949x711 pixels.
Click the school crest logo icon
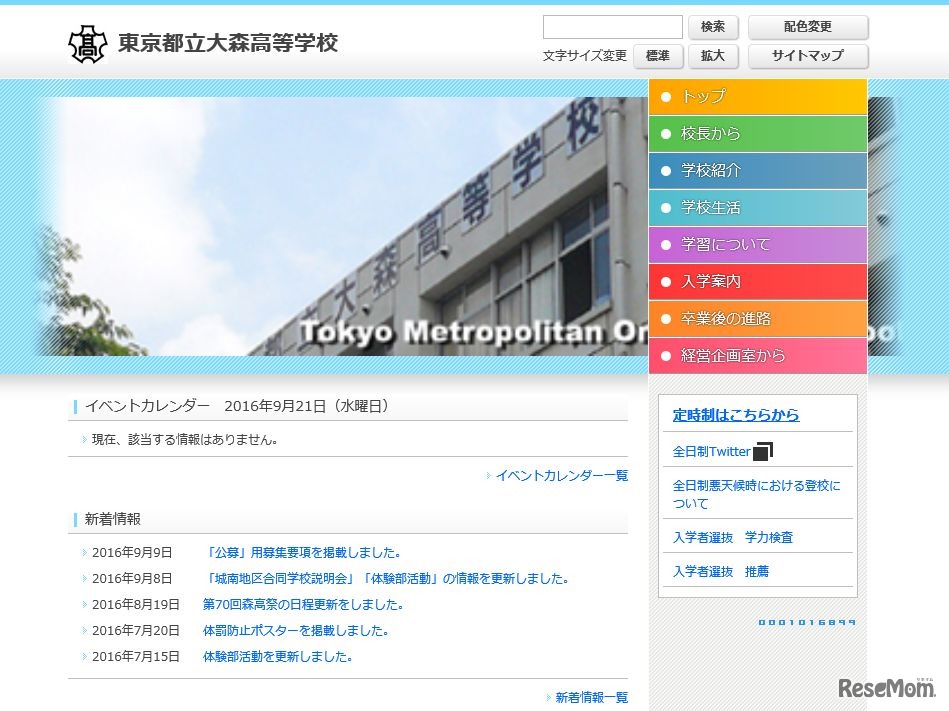point(88,43)
